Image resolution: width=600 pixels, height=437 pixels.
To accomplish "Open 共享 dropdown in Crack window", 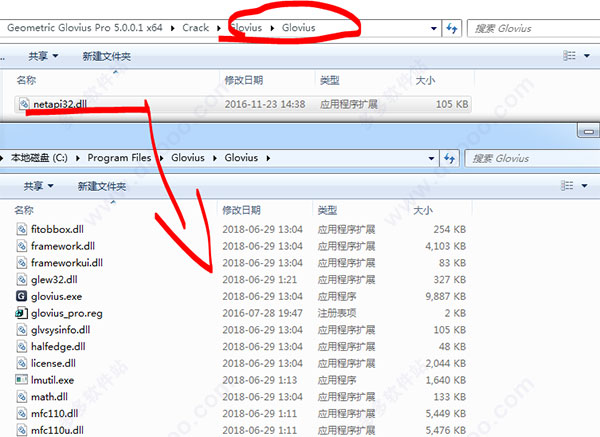I will (43, 56).
